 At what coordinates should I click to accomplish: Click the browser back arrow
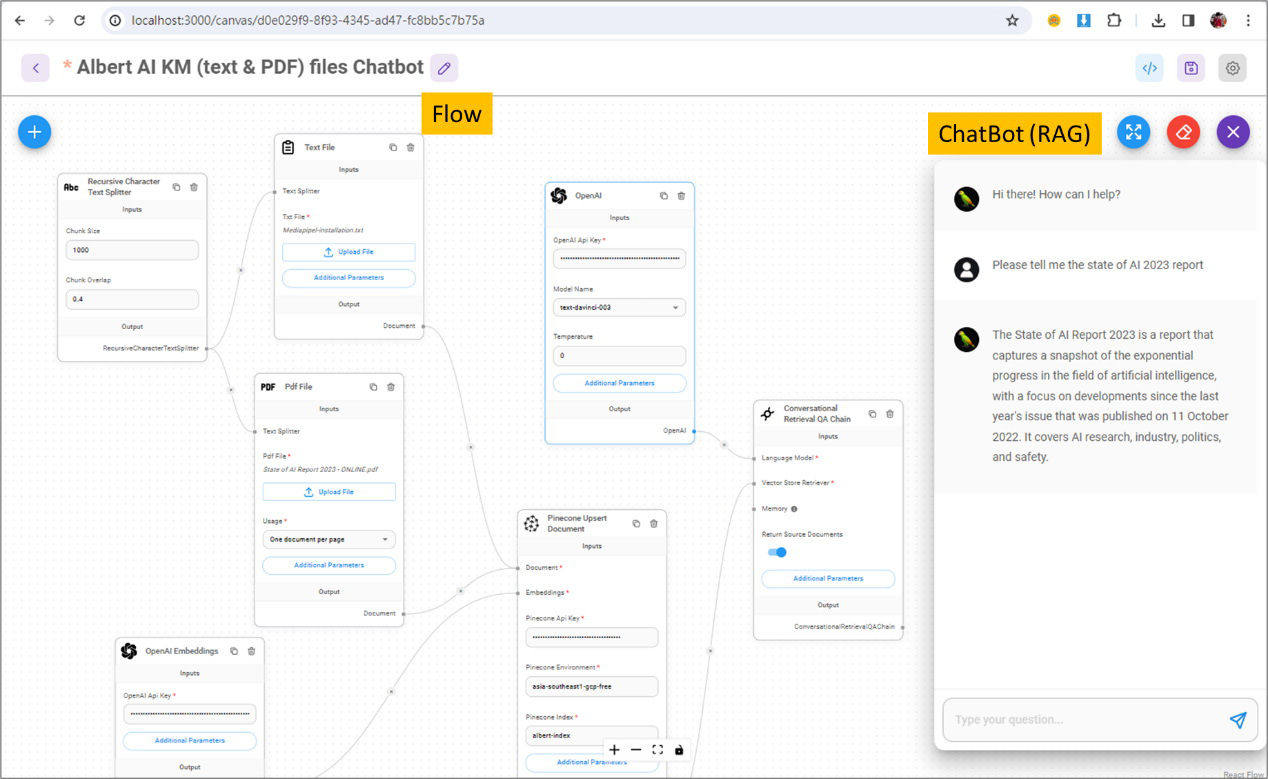[20, 20]
